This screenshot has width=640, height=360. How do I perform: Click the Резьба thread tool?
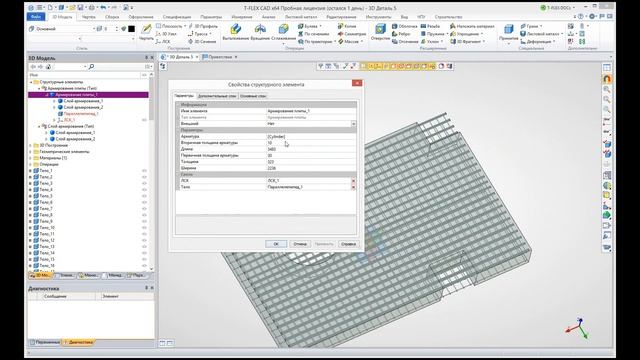[430, 26]
